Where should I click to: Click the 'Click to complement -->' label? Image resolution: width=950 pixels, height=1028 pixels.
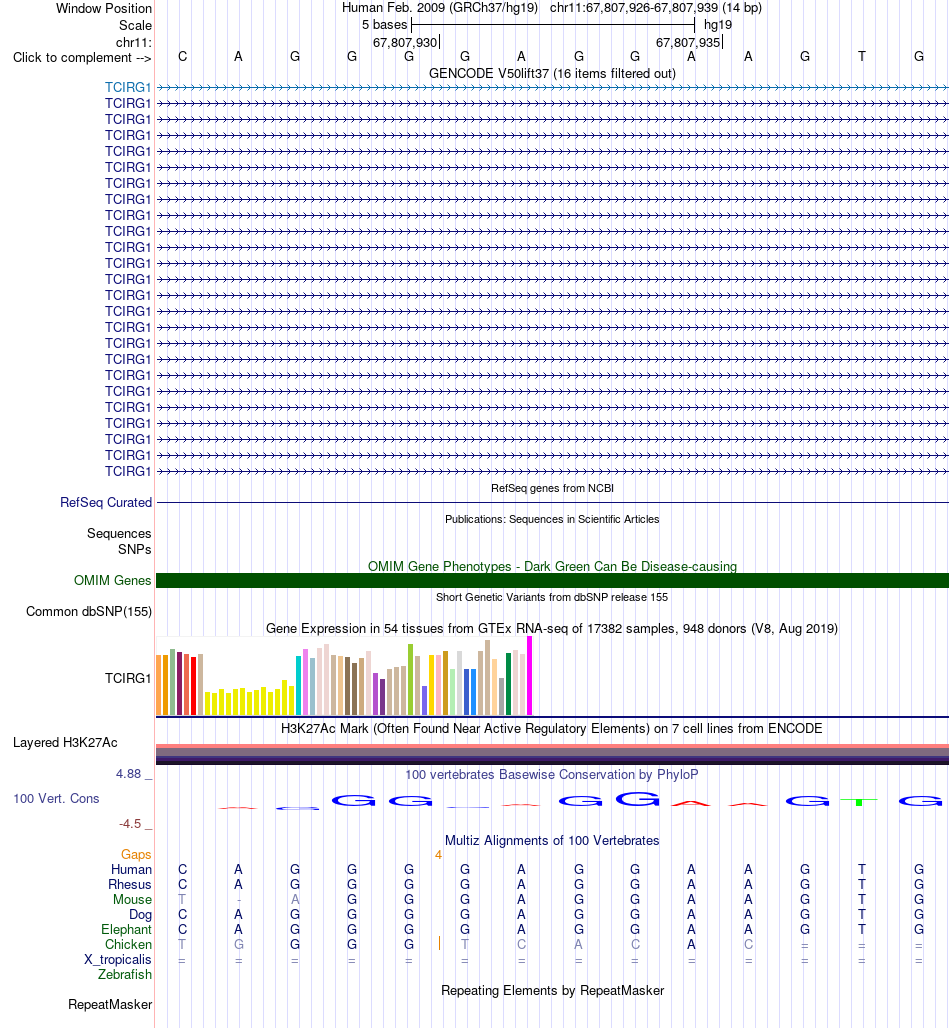[x=82, y=58]
